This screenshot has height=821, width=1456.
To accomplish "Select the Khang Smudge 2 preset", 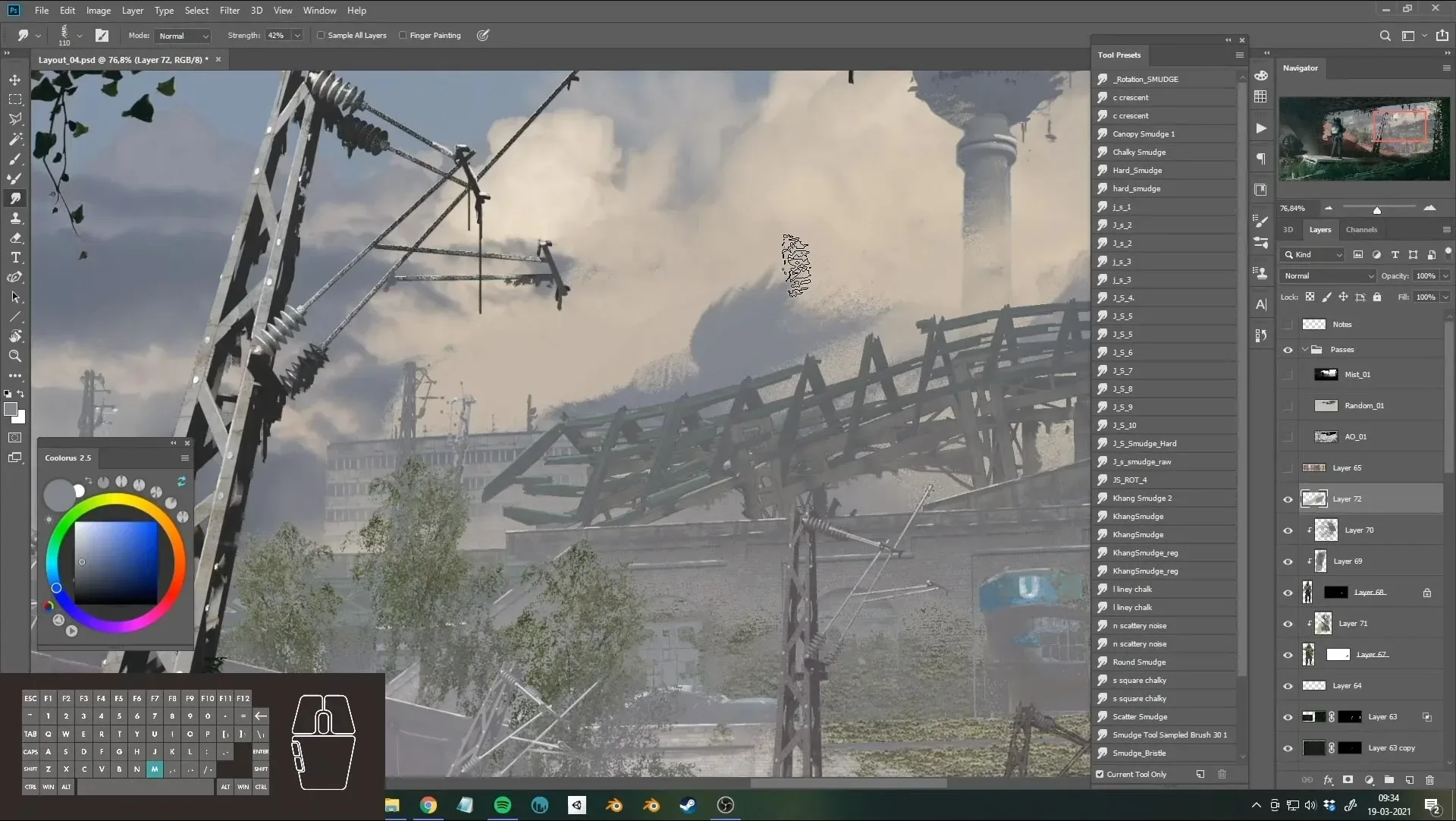I will [1165, 499].
